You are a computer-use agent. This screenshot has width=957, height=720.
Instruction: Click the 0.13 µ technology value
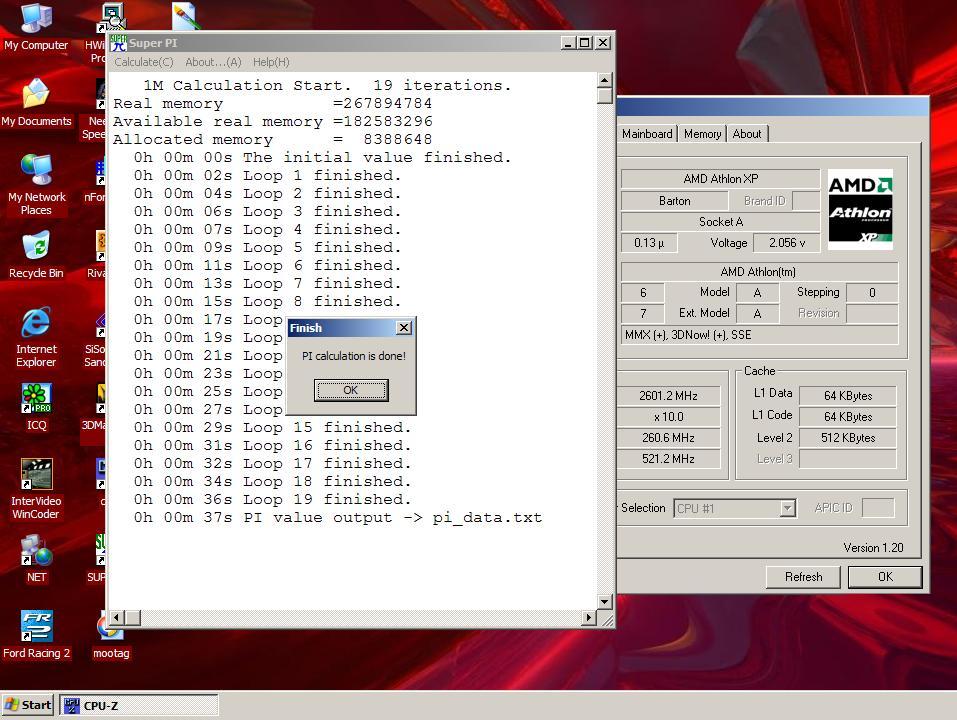tap(648, 243)
